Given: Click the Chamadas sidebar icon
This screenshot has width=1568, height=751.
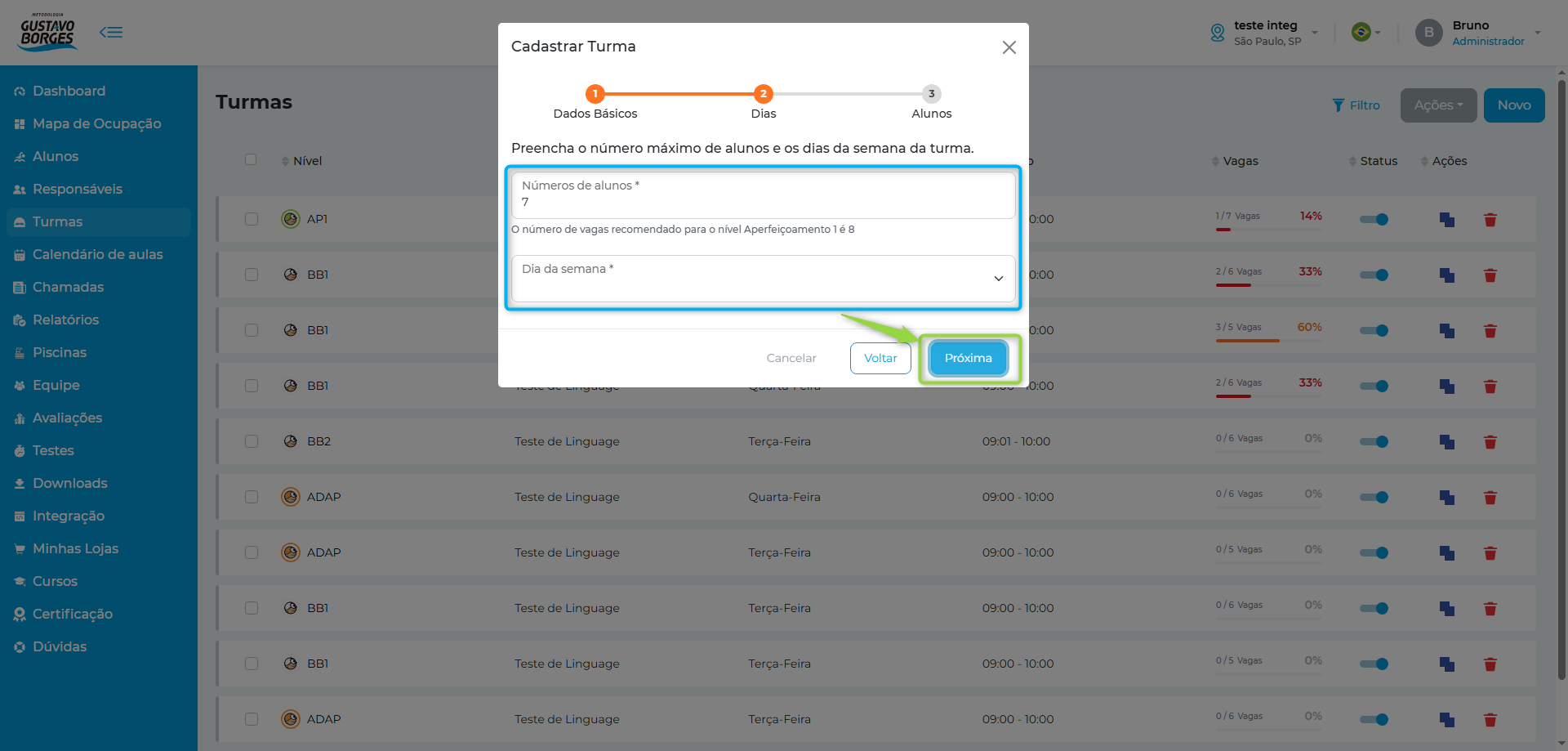Looking at the screenshot, I should [x=20, y=288].
